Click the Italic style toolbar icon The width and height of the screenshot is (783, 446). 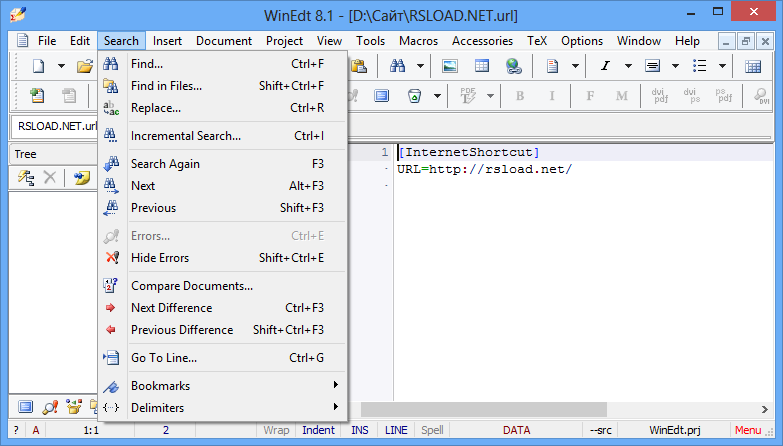point(605,65)
